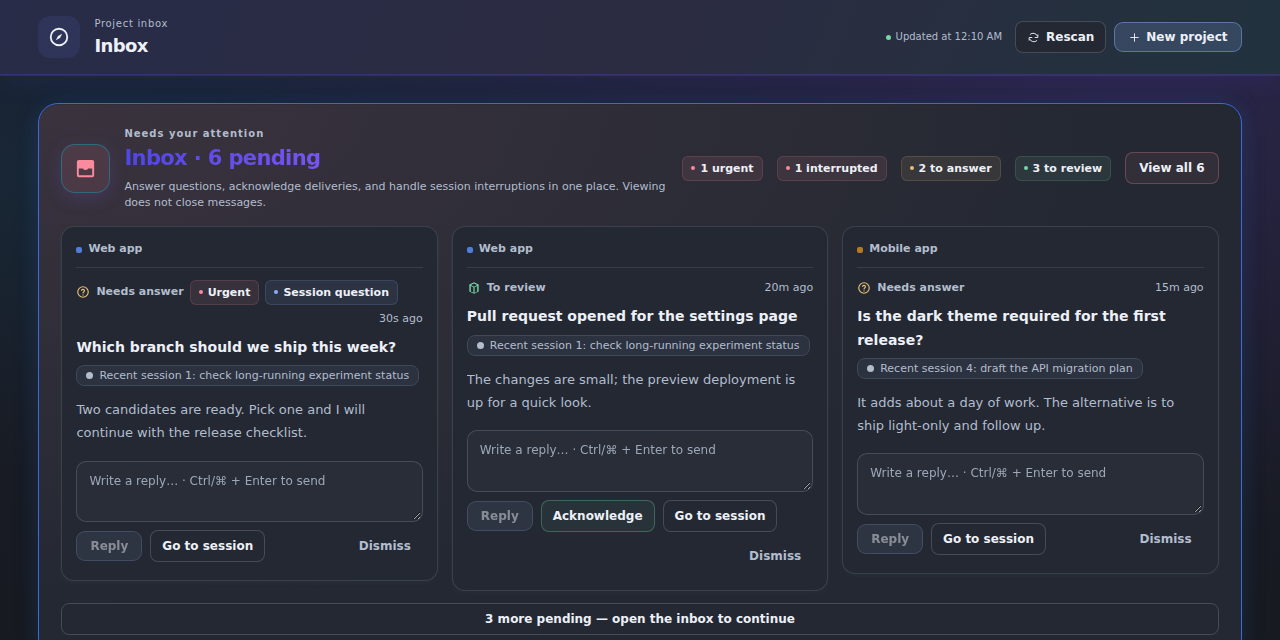Image resolution: width=1280 pixels, height=640 pixels.
Task: Click Web app label above pull request
Action: pos(506,249)
